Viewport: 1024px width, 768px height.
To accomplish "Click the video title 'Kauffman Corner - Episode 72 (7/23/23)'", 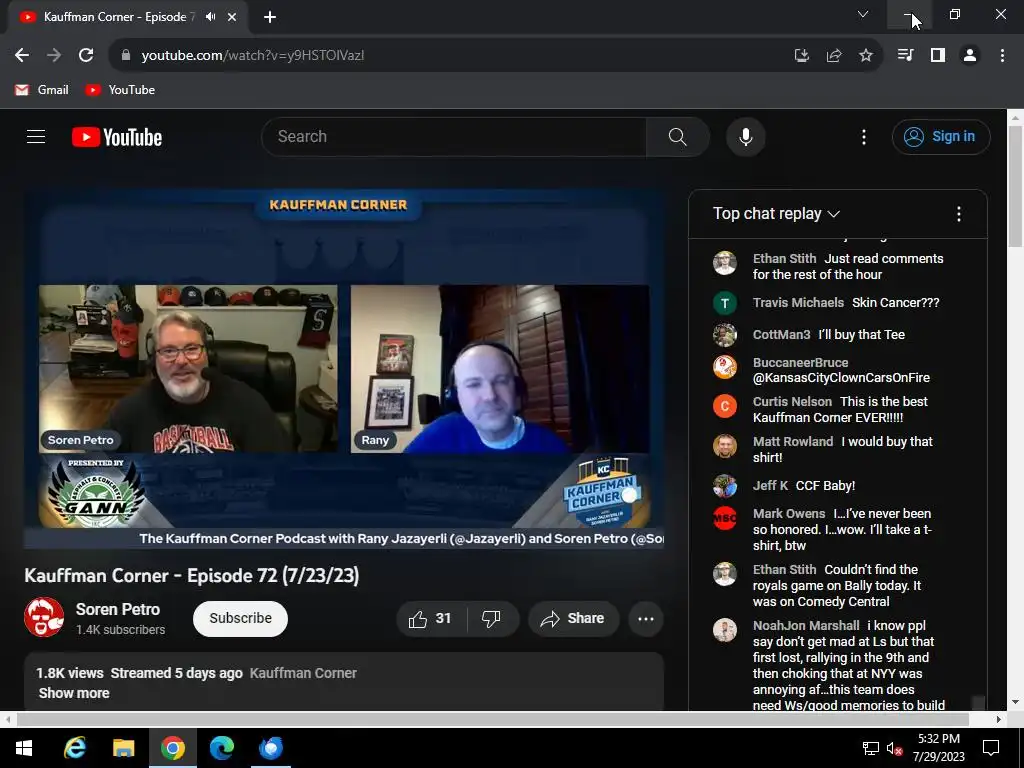I will (x=191, y=575).
